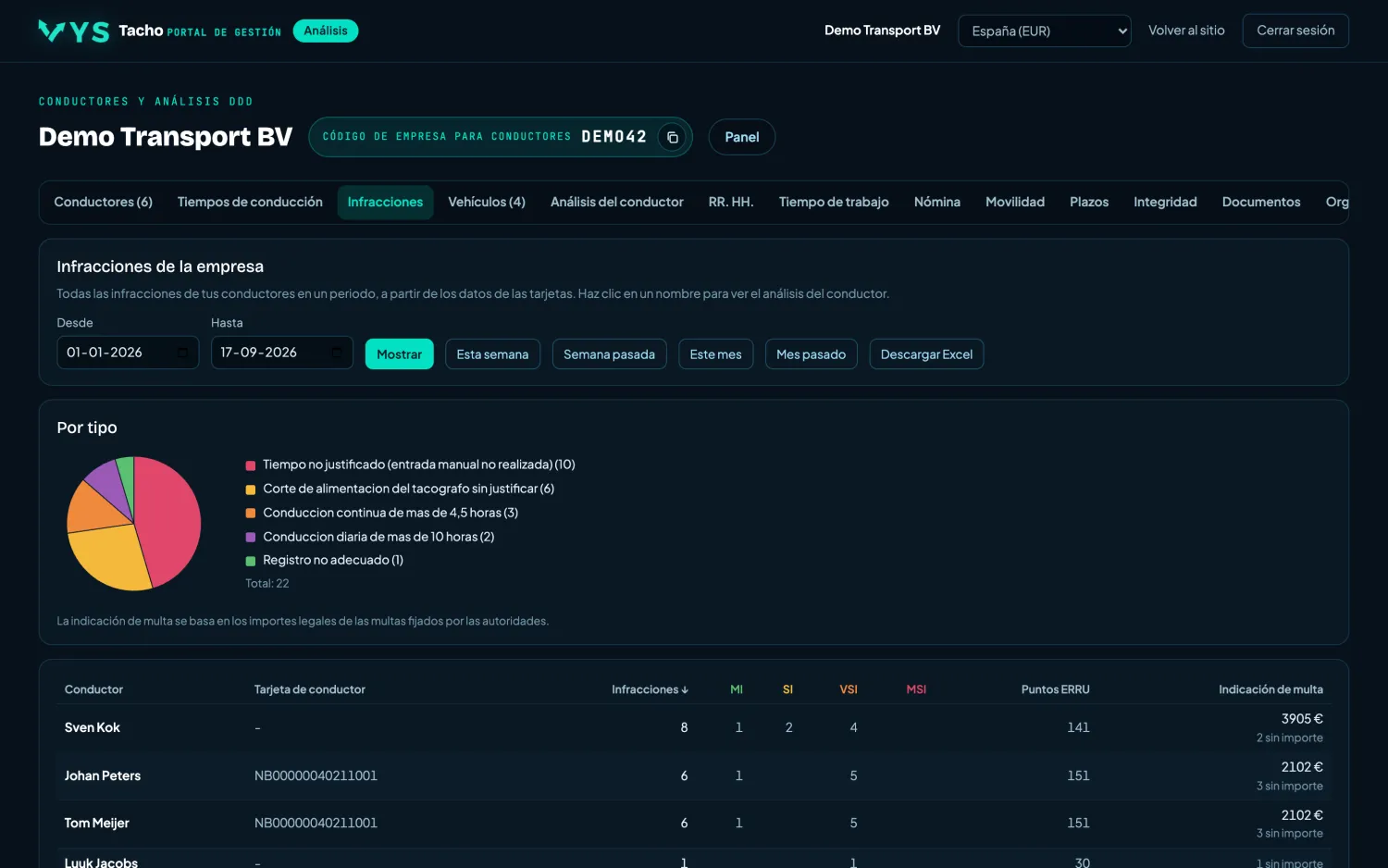
Task: Click the VSI column header
Action: click(x=849, y=689)
